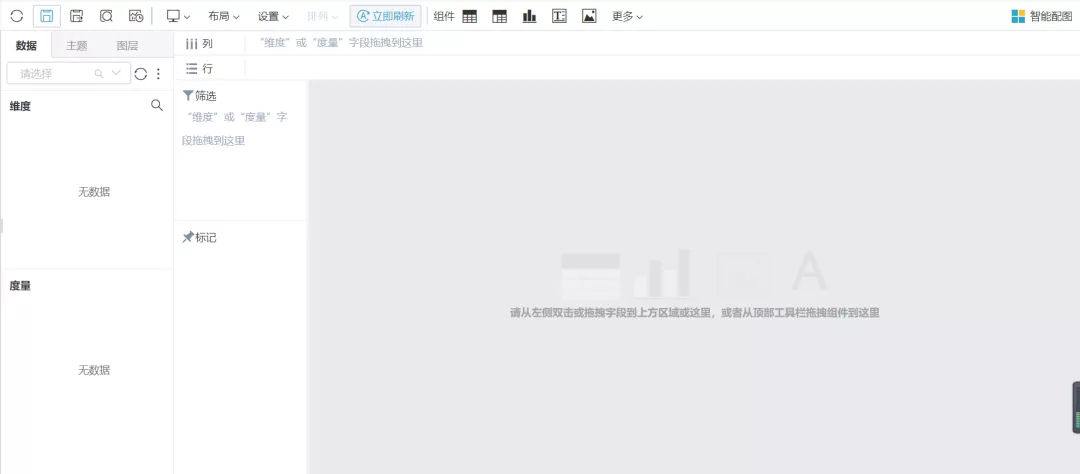Click the search icon inside dataset selector
Viewport: 1080px width, 474px height.
(x=99, y=73)
